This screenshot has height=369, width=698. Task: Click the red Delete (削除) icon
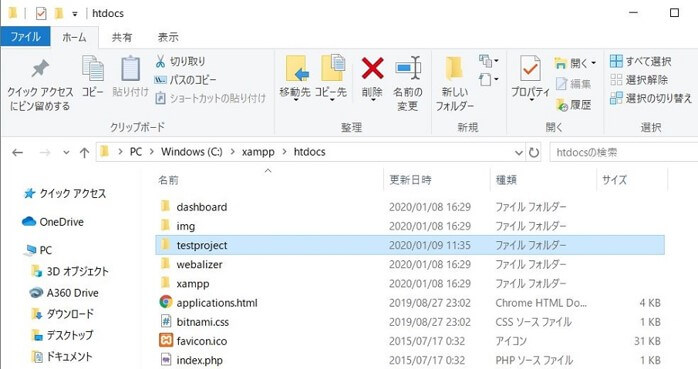373,69
